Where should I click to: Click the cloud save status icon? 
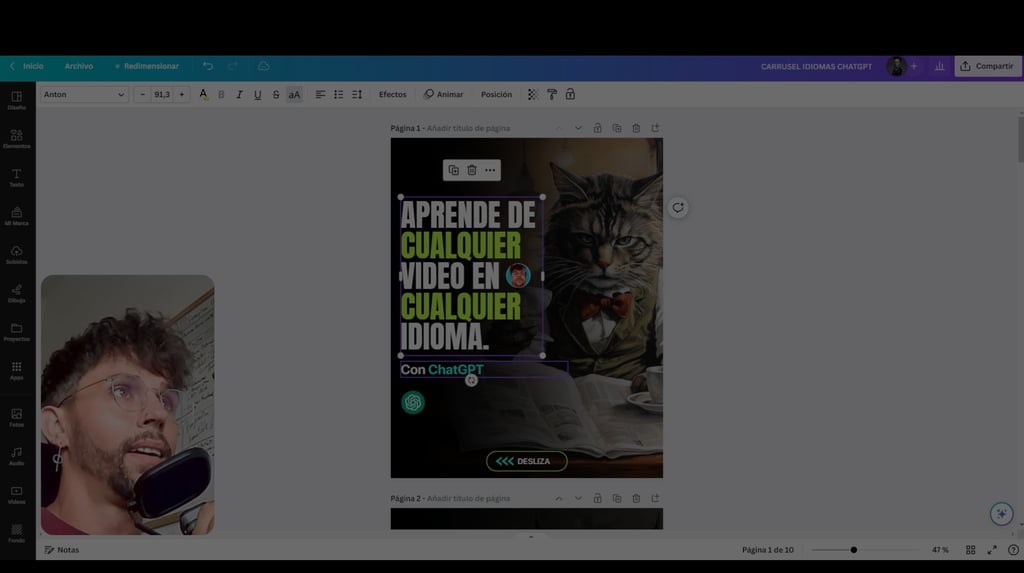(x=263, y=66)
